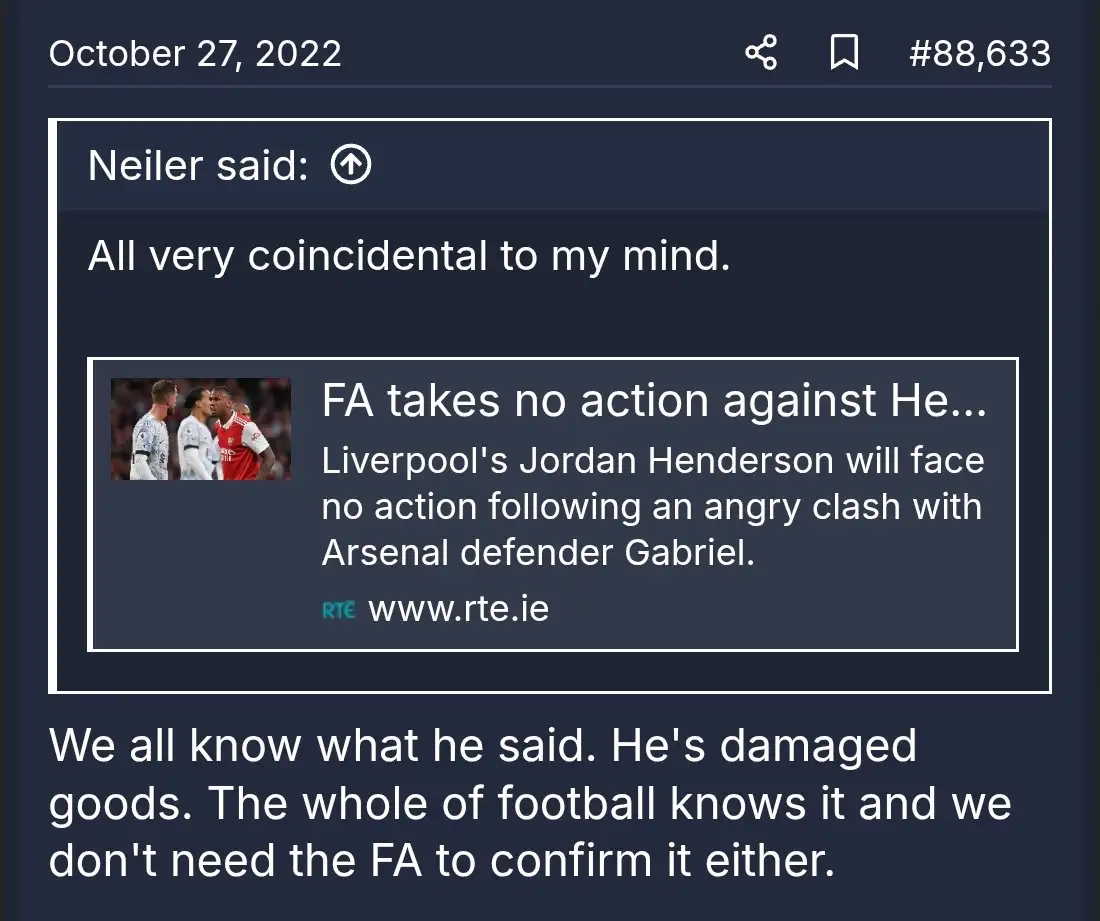
Task: Click the "Neiler said:" quote attribution
Action: (198, 166)
